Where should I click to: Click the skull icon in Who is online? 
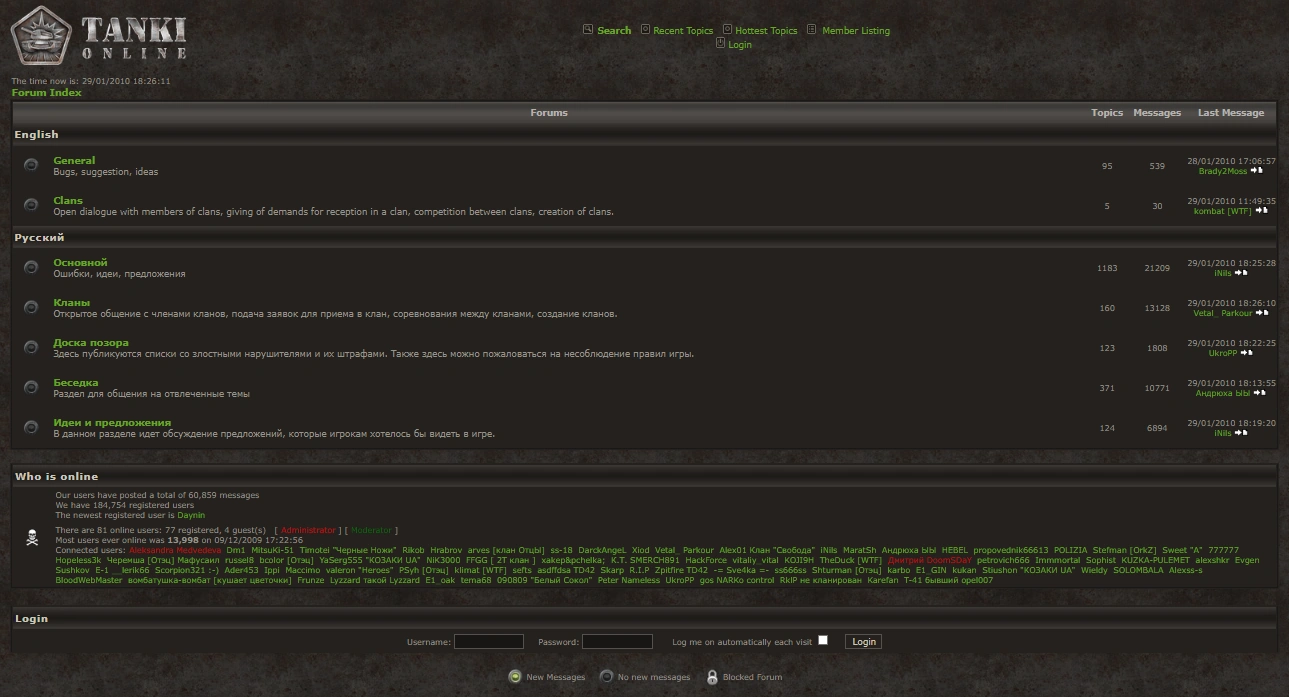pos(32,537)
